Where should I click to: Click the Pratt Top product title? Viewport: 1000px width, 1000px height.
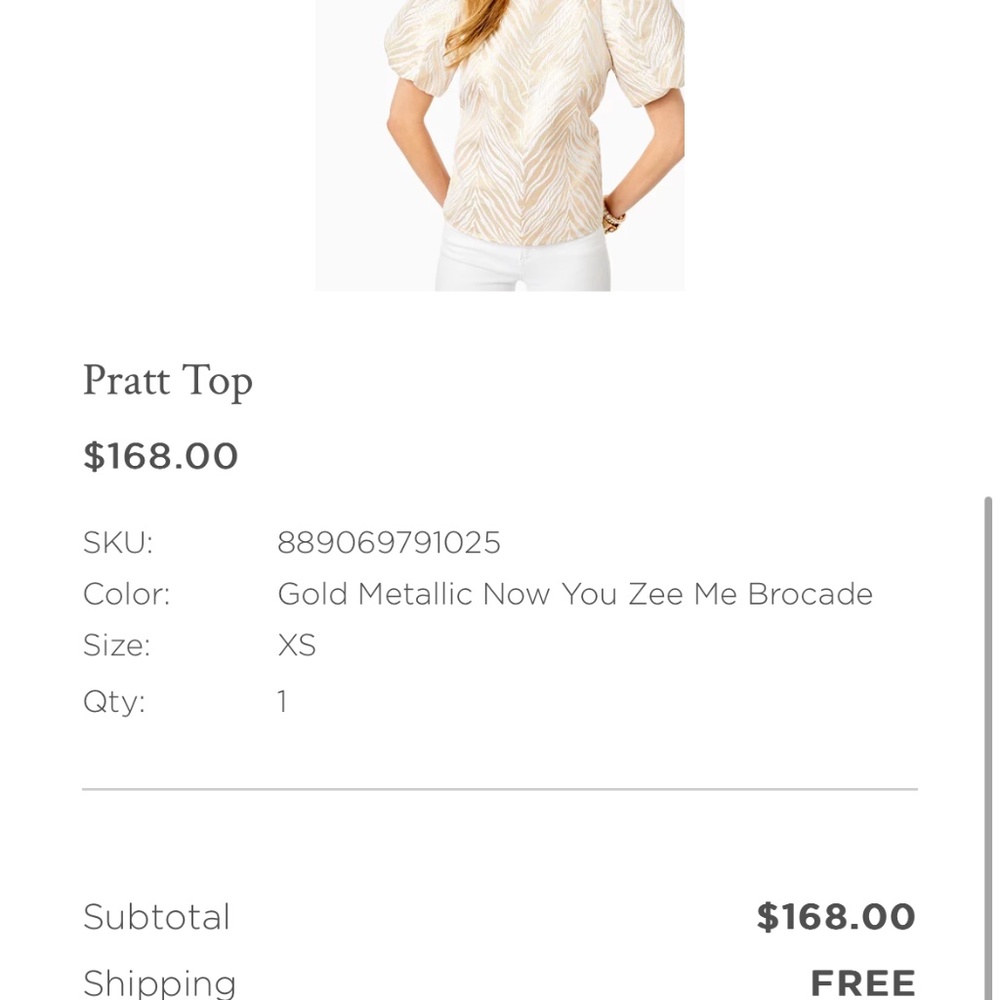click(x=167, y=381)
